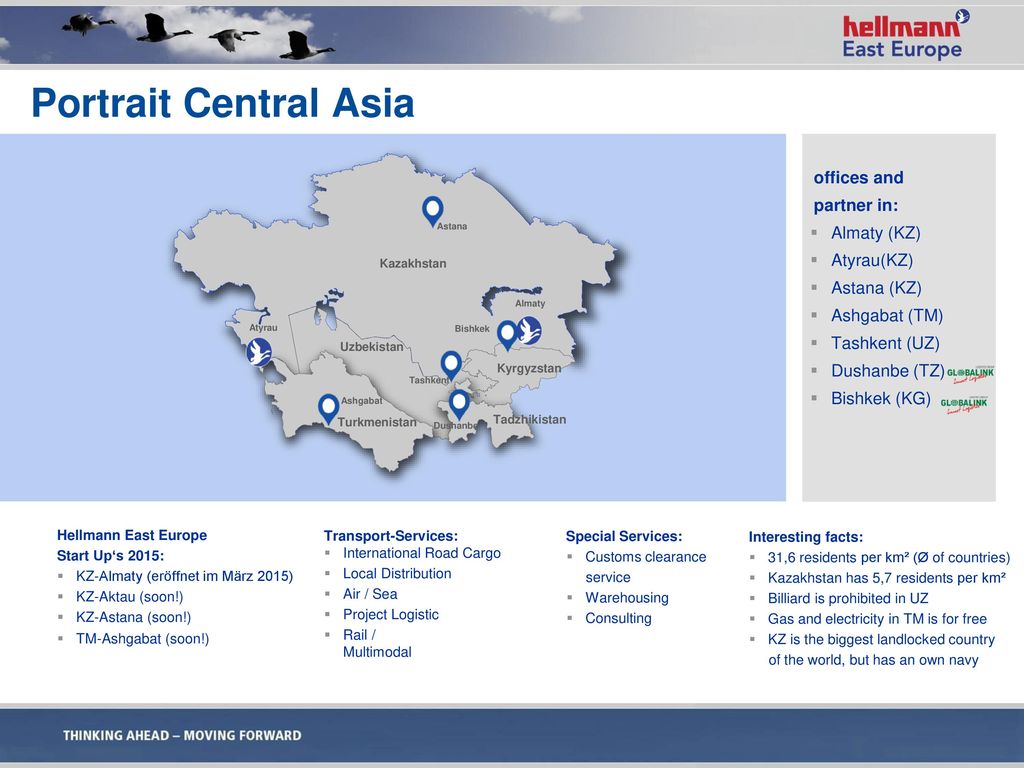This screenshot has height=768, width=1024.
Task: Click 'Dushanbe (TZ)' in offices list
Action: click(888, 371)
